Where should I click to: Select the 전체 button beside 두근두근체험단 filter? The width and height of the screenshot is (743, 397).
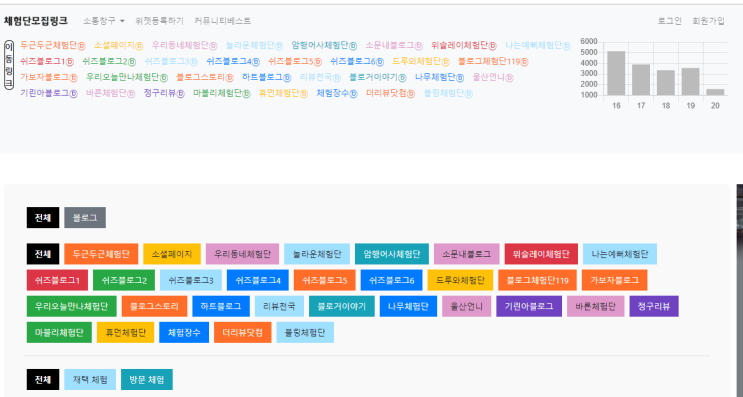[x=43, y=254]
